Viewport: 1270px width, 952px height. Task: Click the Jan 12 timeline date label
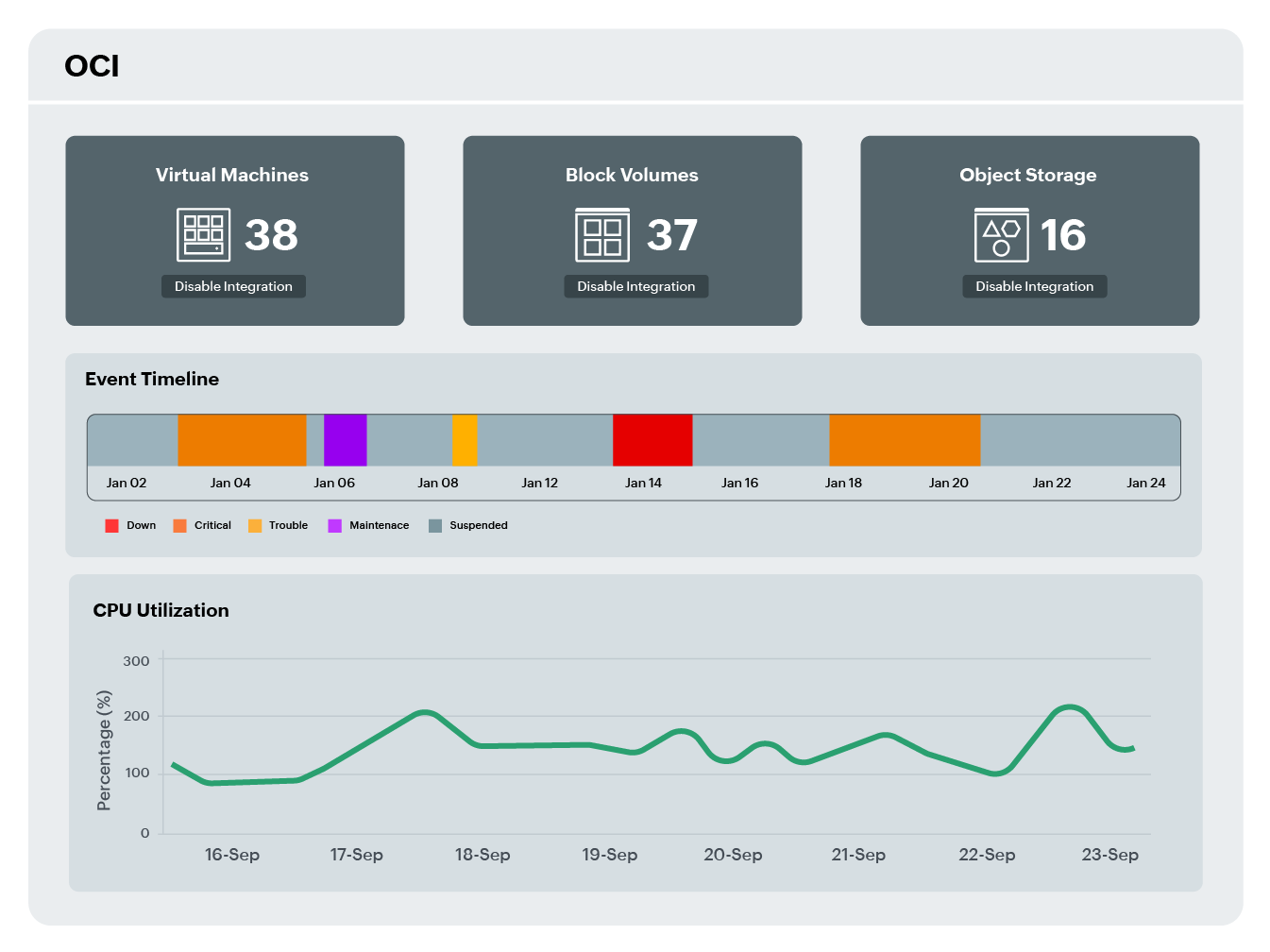click(540, 483)
